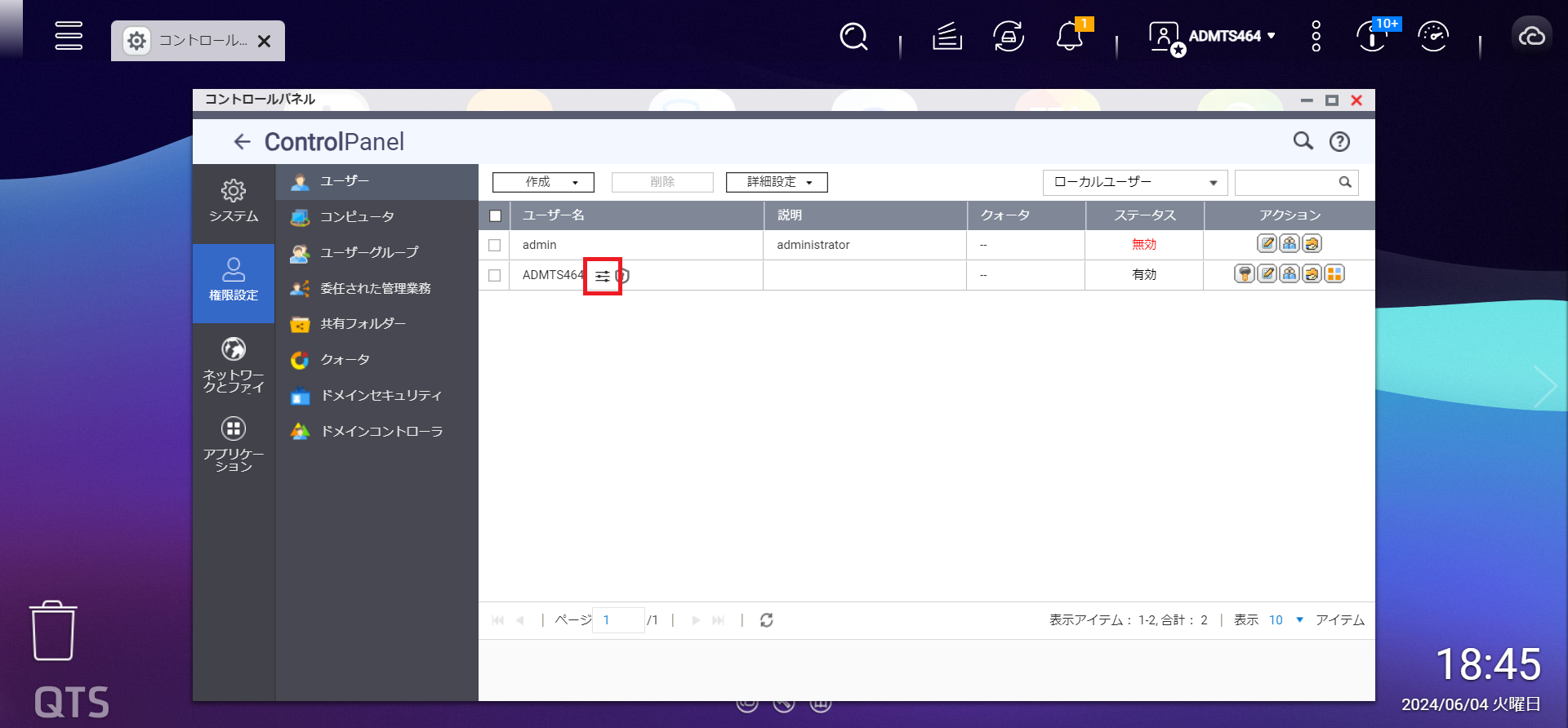This screenshot has width=1568, height=728.
Task: Click search icon in user filter box
Action: (1344, 182)
